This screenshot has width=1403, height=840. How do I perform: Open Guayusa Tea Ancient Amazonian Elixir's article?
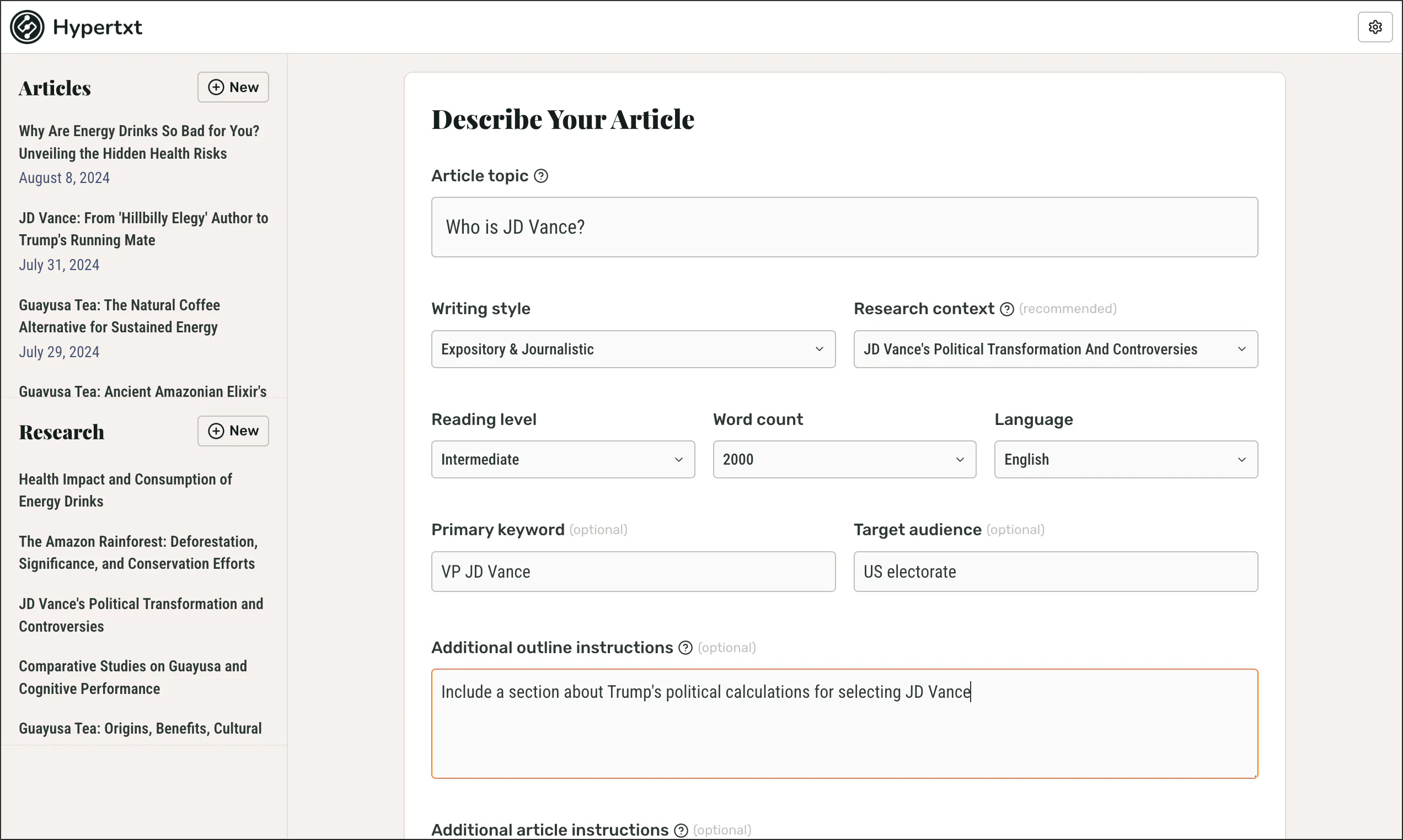tap(142, 391)
